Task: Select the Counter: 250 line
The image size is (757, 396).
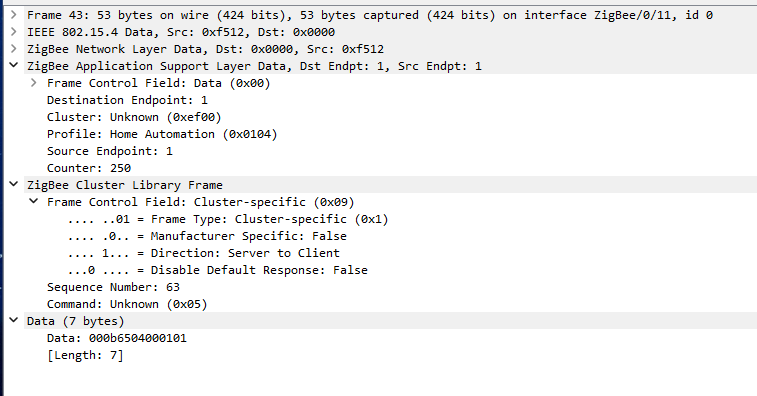Action: [x=89, y=168]
